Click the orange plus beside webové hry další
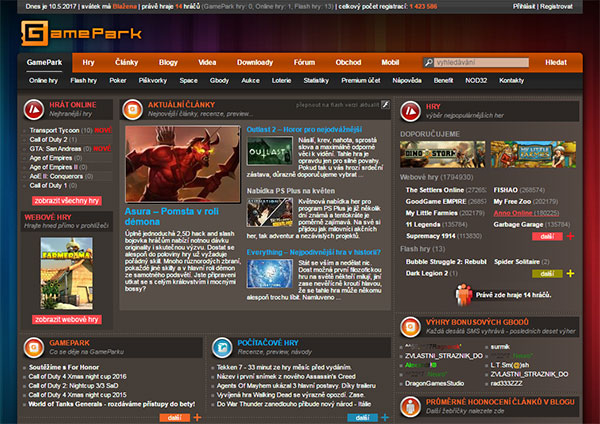This screenshot has width=600, height=424. pos(570,236)
